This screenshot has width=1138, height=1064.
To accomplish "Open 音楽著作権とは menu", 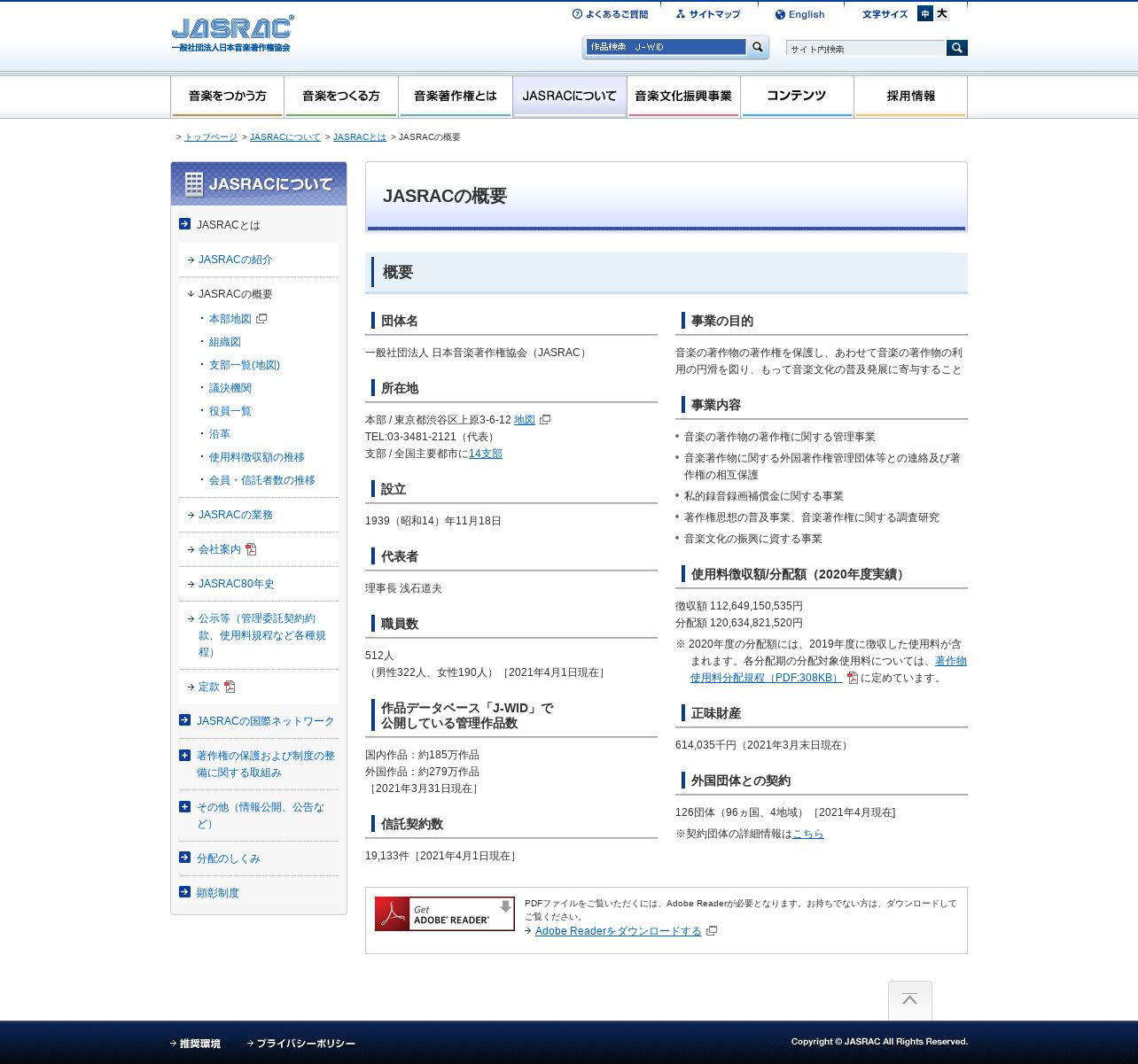I will pos(455,96).
